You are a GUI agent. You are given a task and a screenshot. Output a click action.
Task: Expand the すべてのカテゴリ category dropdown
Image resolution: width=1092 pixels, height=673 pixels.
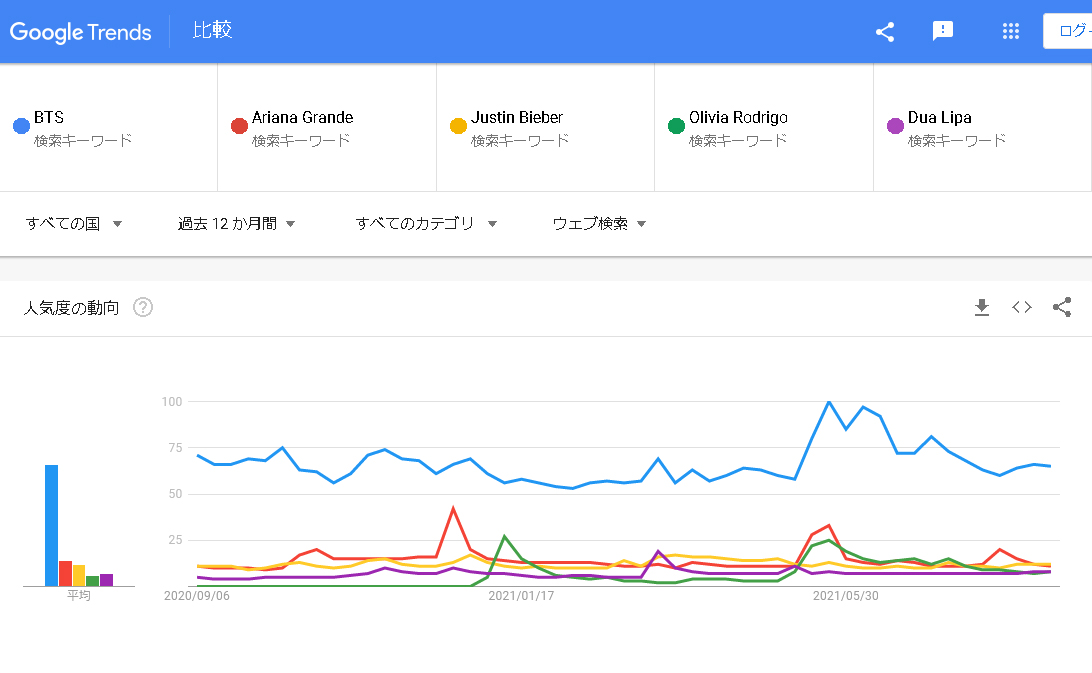click(x=426, y=224)
